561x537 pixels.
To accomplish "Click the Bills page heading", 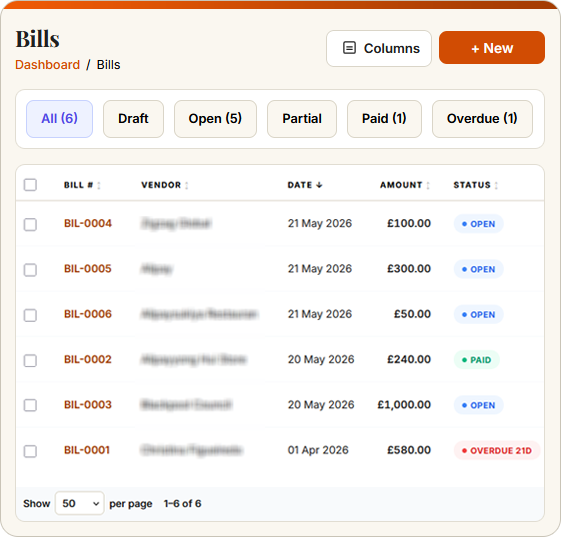I will click(37, 39).
